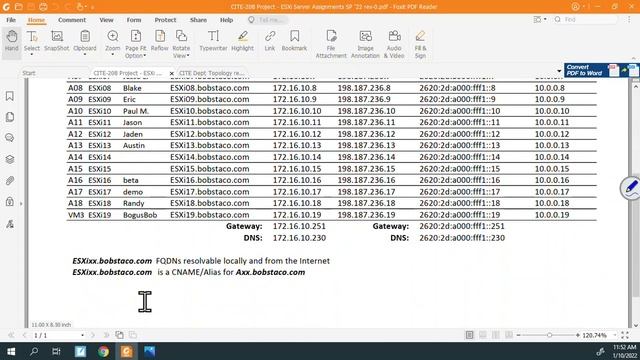Viewport: 640px width, 360px height.
Task: Click the page number field 1 / 1
Action: (56, 335)
